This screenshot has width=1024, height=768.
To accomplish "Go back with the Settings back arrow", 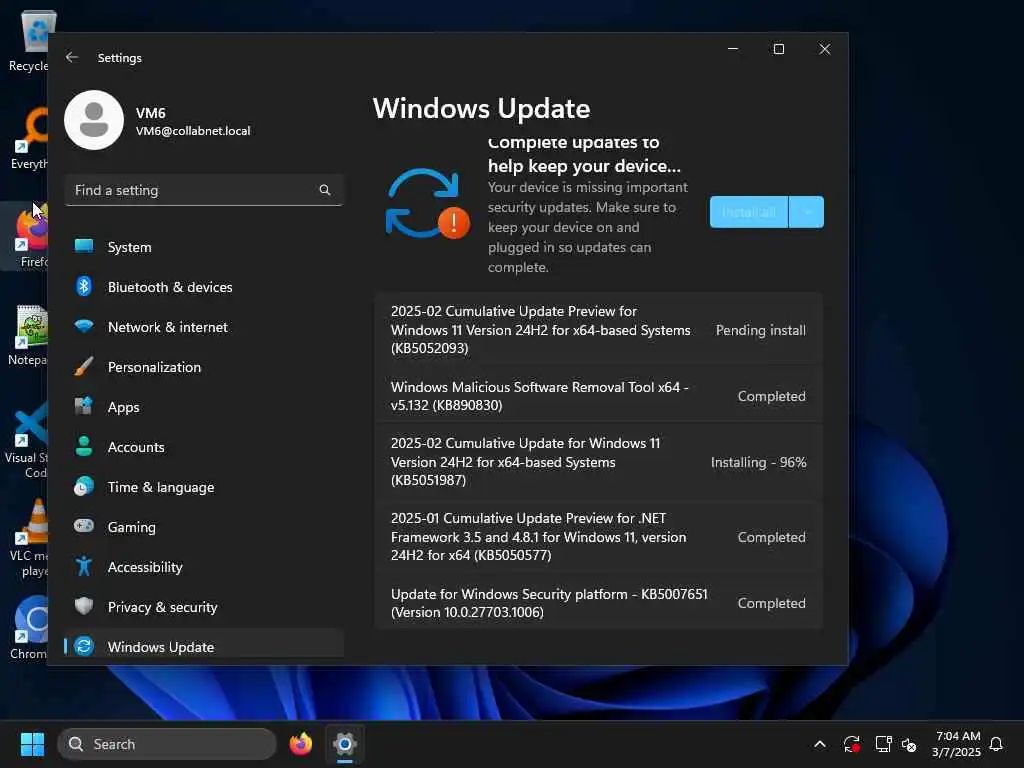I will [x=72, y=57].
